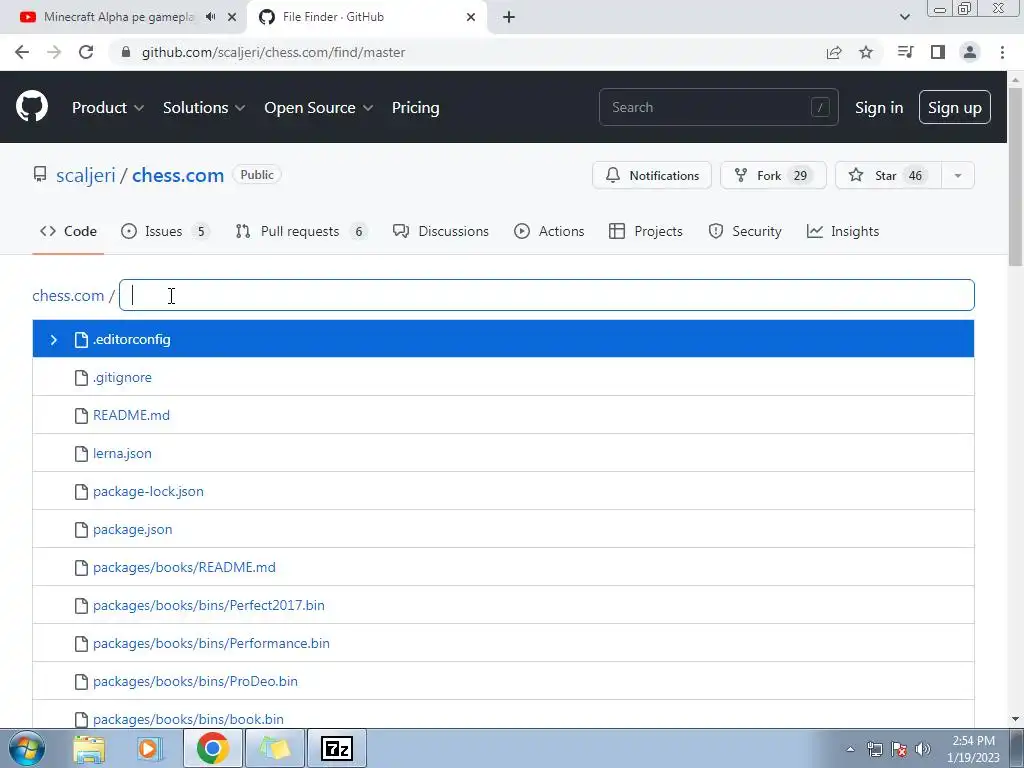Click the scaljeri owner link
Screen dimensions: 1024x768
click(86, 175)
